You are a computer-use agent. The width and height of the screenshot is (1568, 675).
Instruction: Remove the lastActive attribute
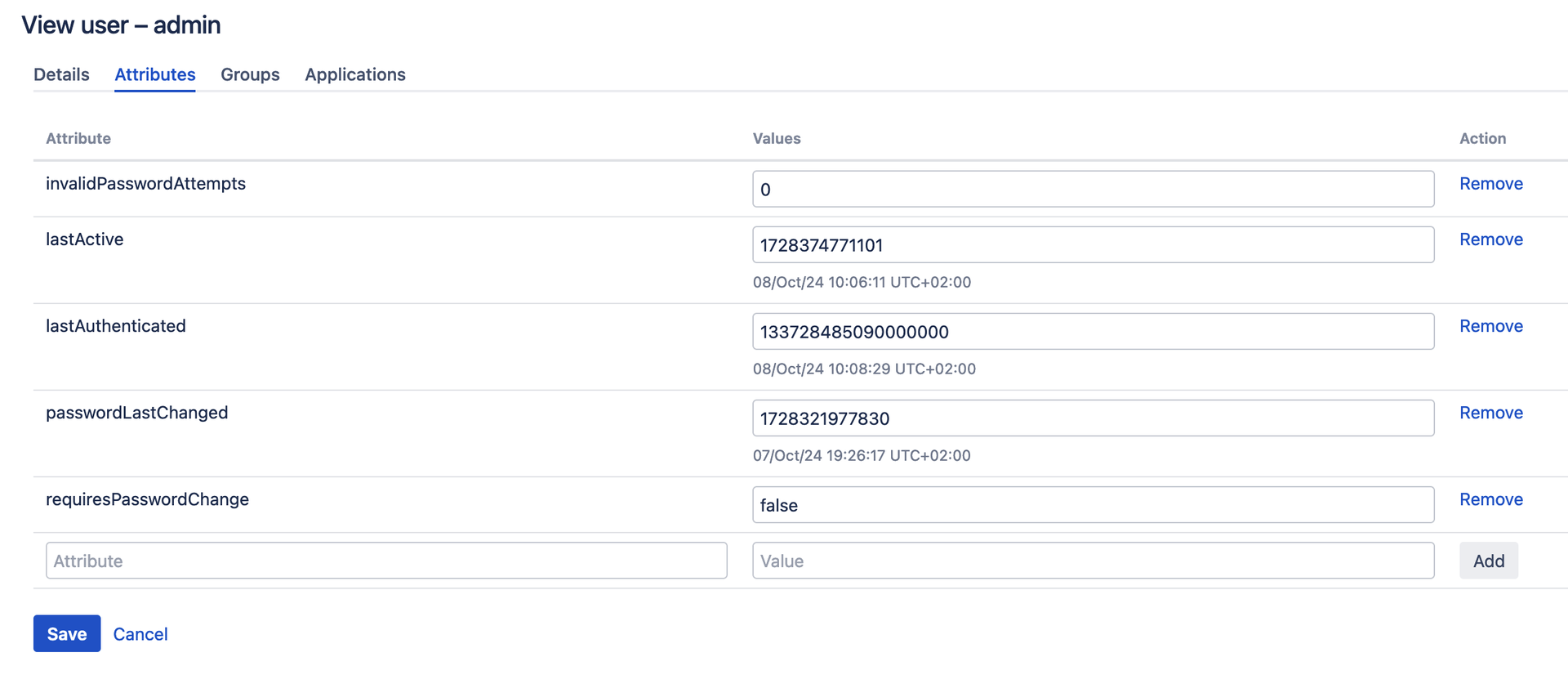click(x=1491, y=239)
